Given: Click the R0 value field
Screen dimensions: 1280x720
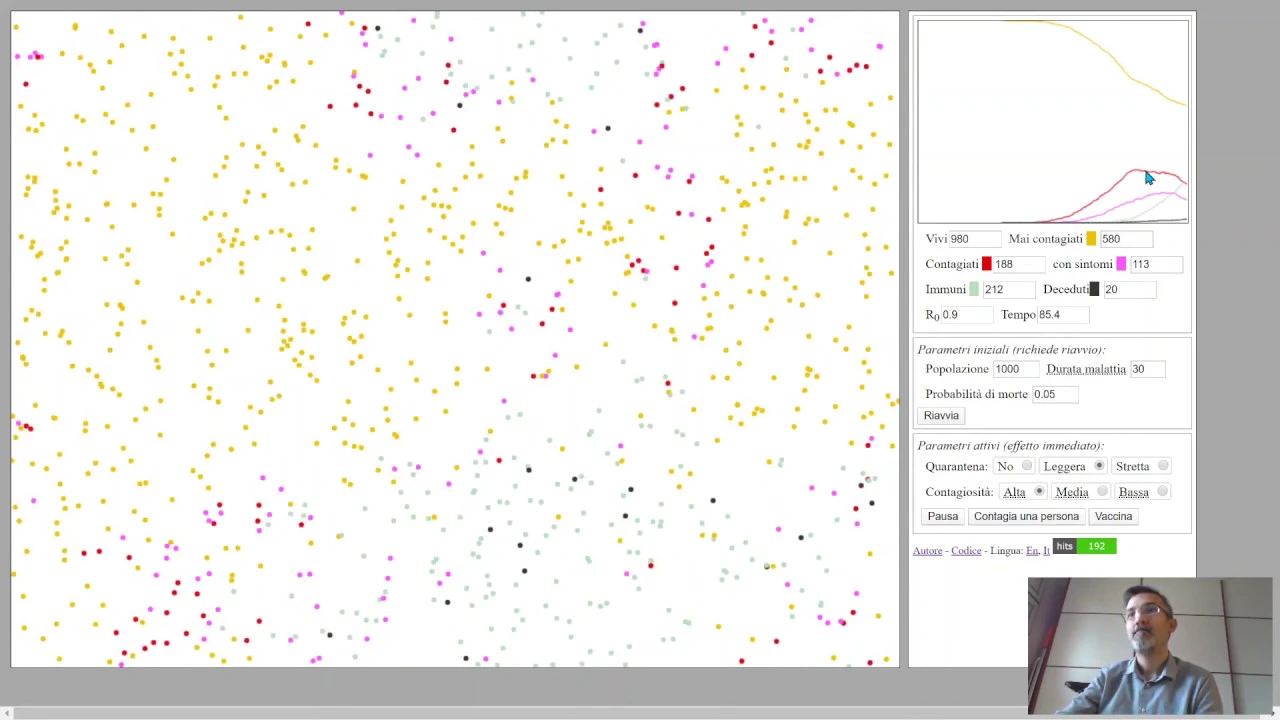Looking at the screenshot, I should click(967, 314).
